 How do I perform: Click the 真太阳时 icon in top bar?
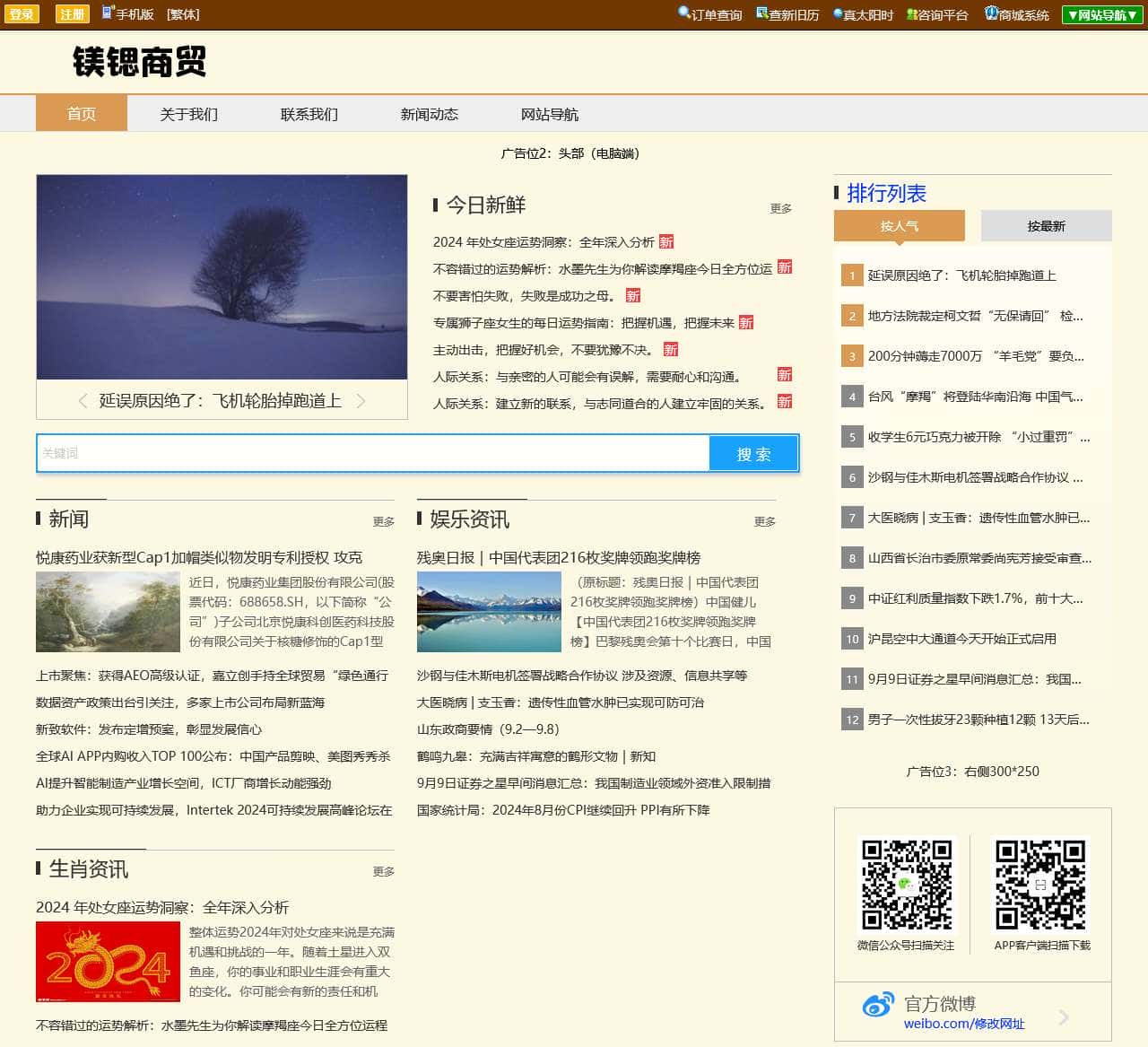(x=838, y=13)
